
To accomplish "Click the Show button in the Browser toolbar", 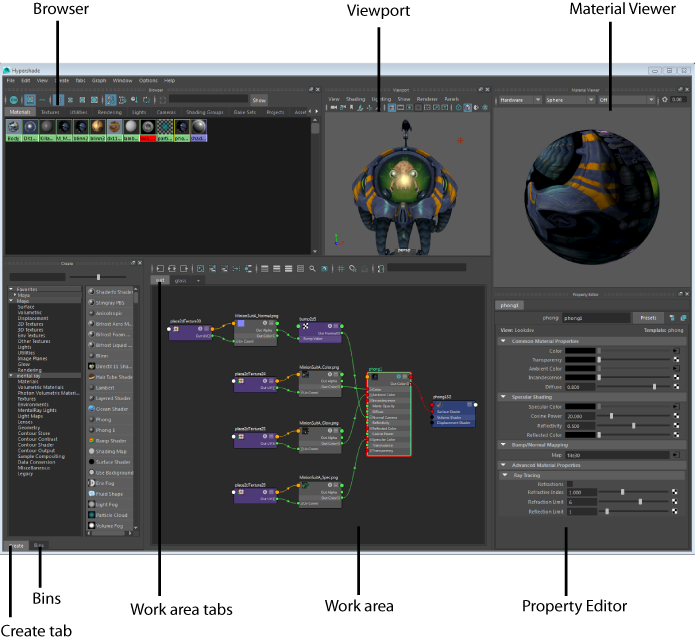I will pyautogui.click(x=259, y=101).
